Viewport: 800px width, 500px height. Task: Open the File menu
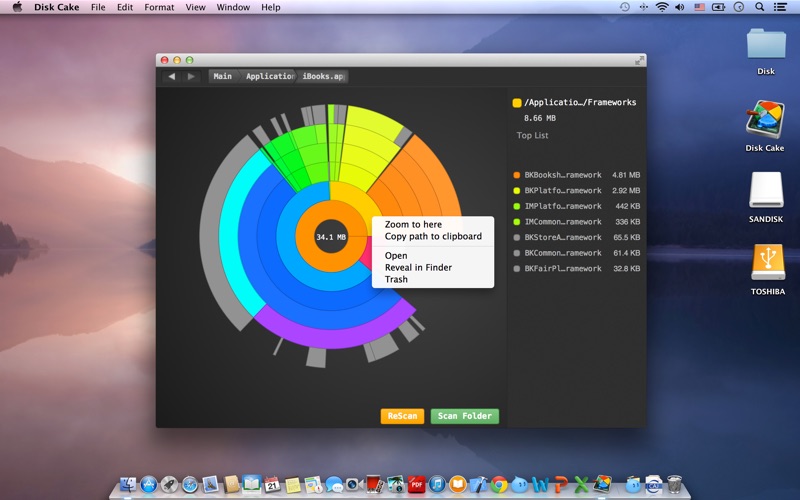point(98,7)
